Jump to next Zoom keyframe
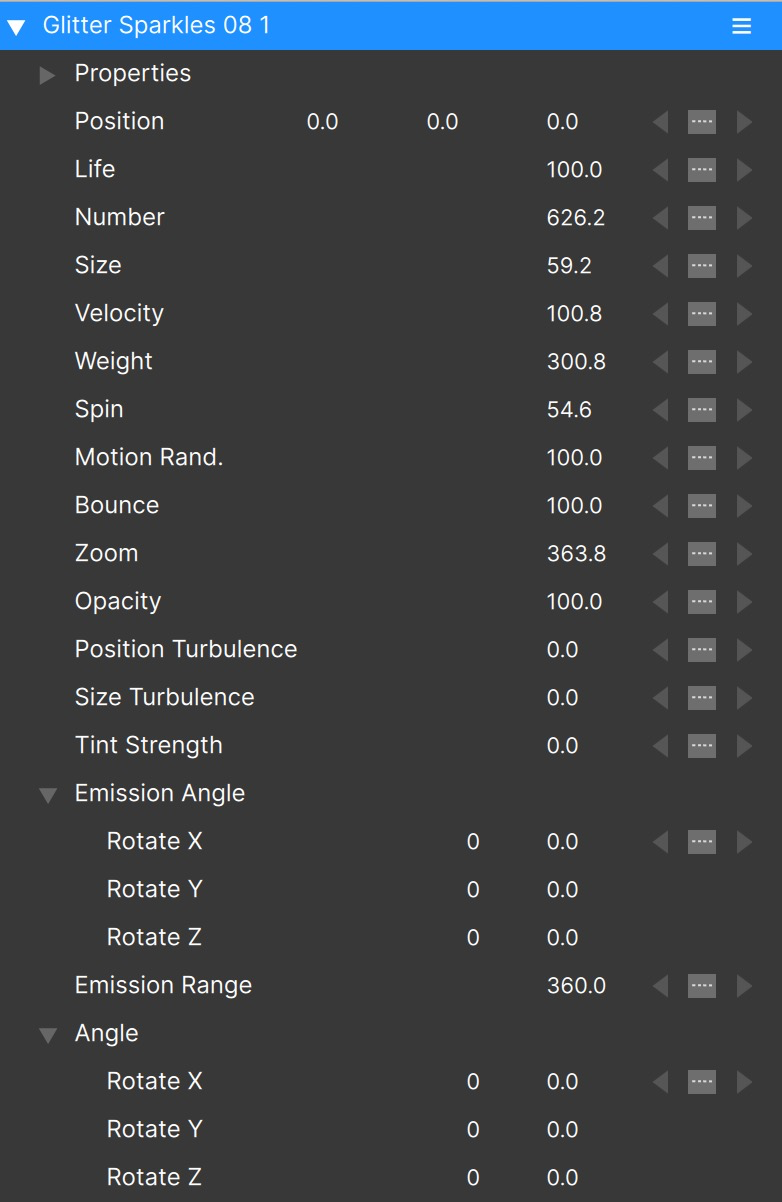This screenshot has width=782, height=1202. click(744, 554)
